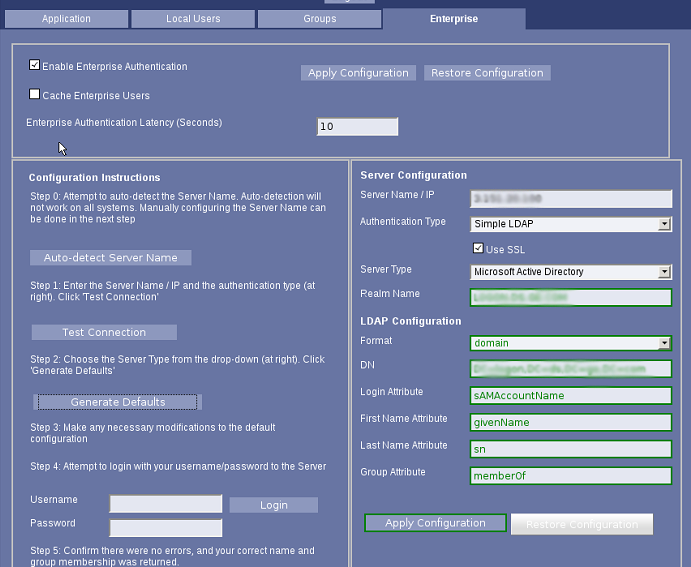Click the top Restore Configuration button
This screenshot has width=691, height=567.
pos(487,73)
